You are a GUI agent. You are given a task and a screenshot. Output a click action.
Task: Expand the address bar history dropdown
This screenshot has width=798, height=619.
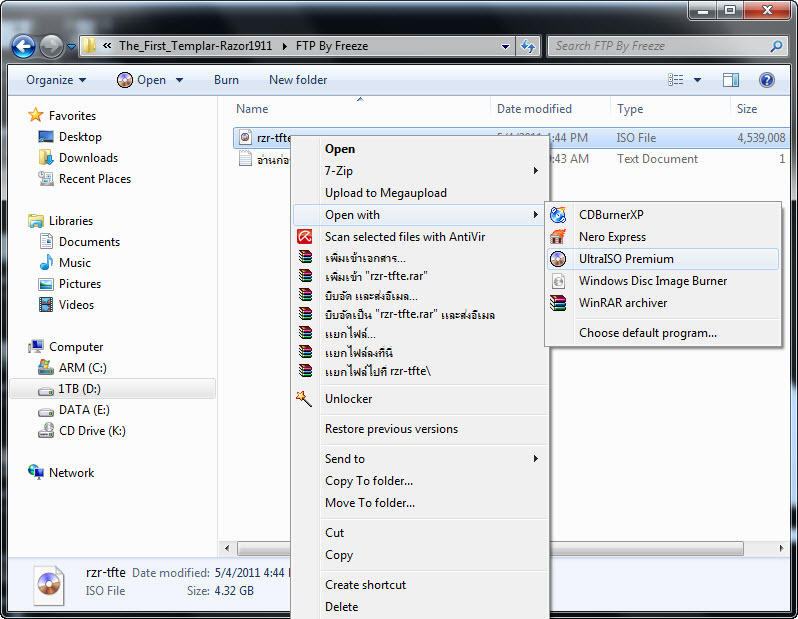505,46
